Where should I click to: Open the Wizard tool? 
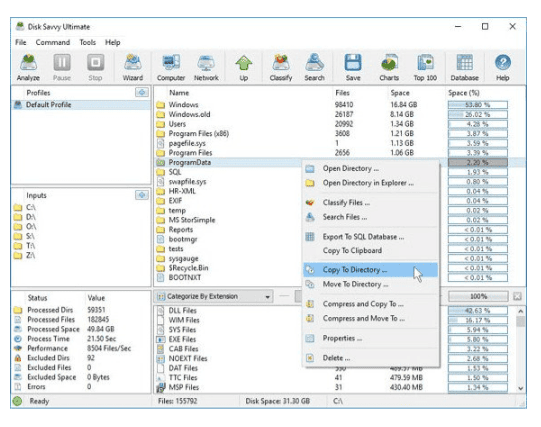[x=133, y=68]
